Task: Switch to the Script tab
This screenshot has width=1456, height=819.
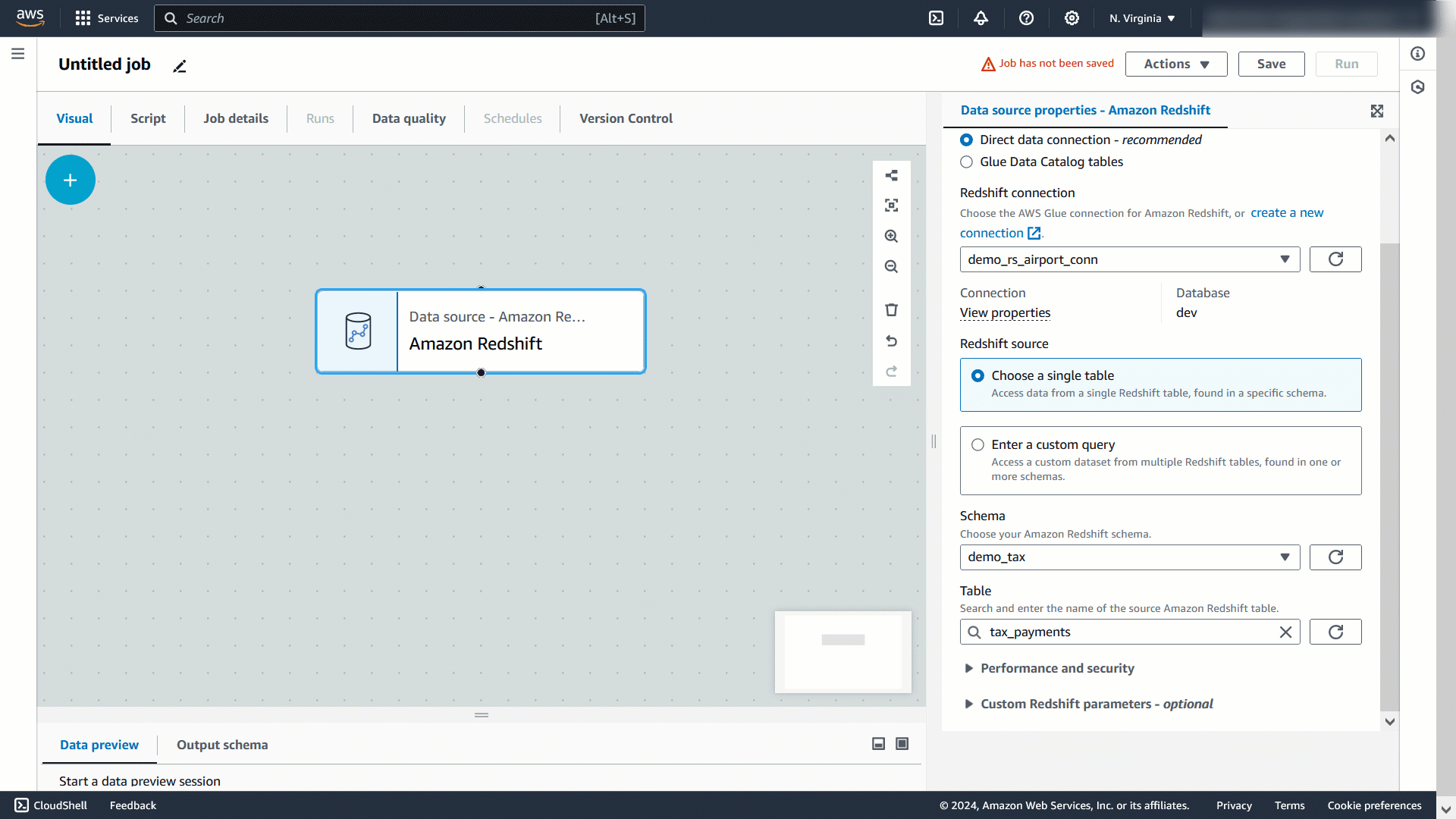Action: 148,118
